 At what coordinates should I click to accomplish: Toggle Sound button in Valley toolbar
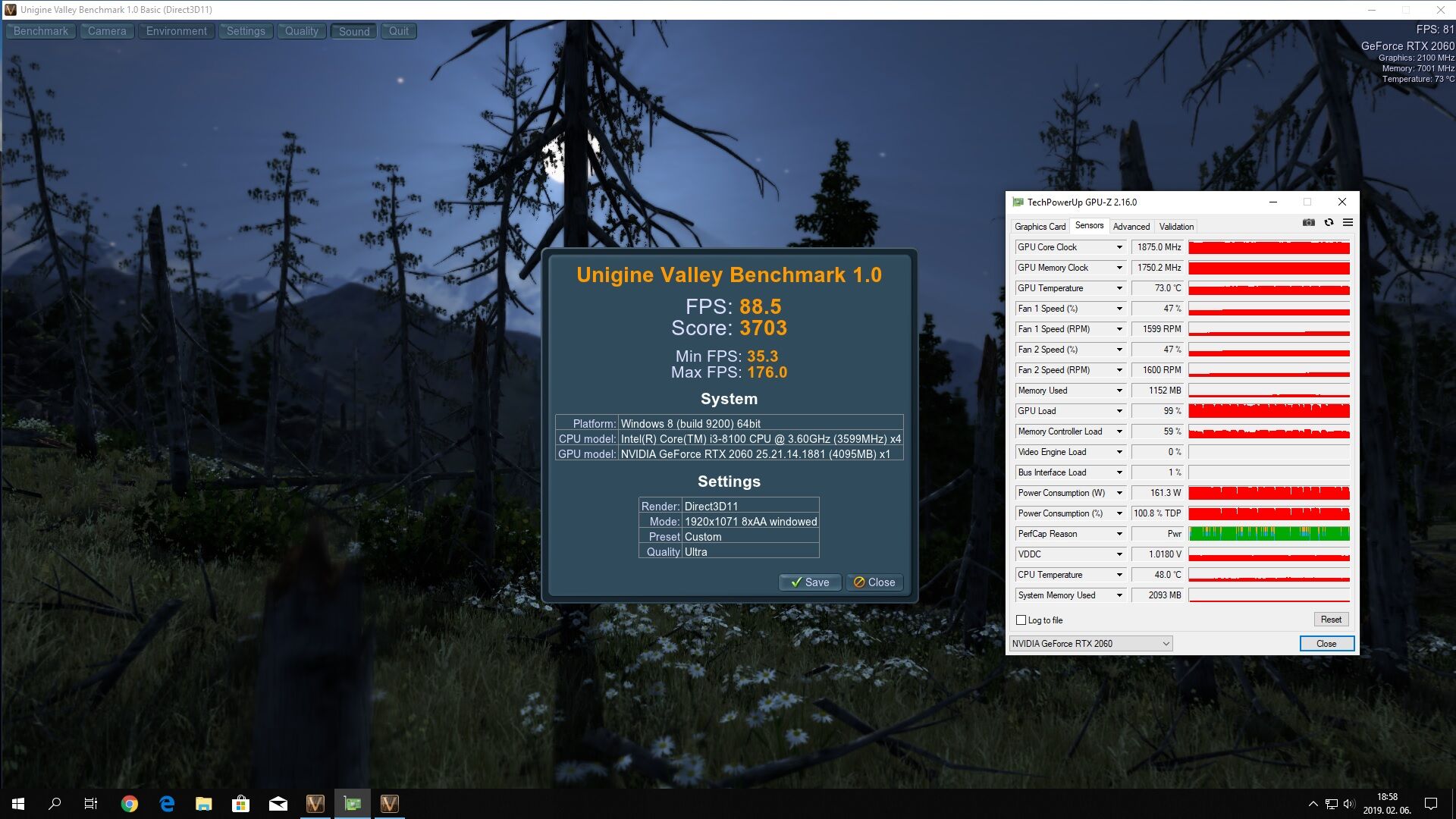[x=354, y=31]
